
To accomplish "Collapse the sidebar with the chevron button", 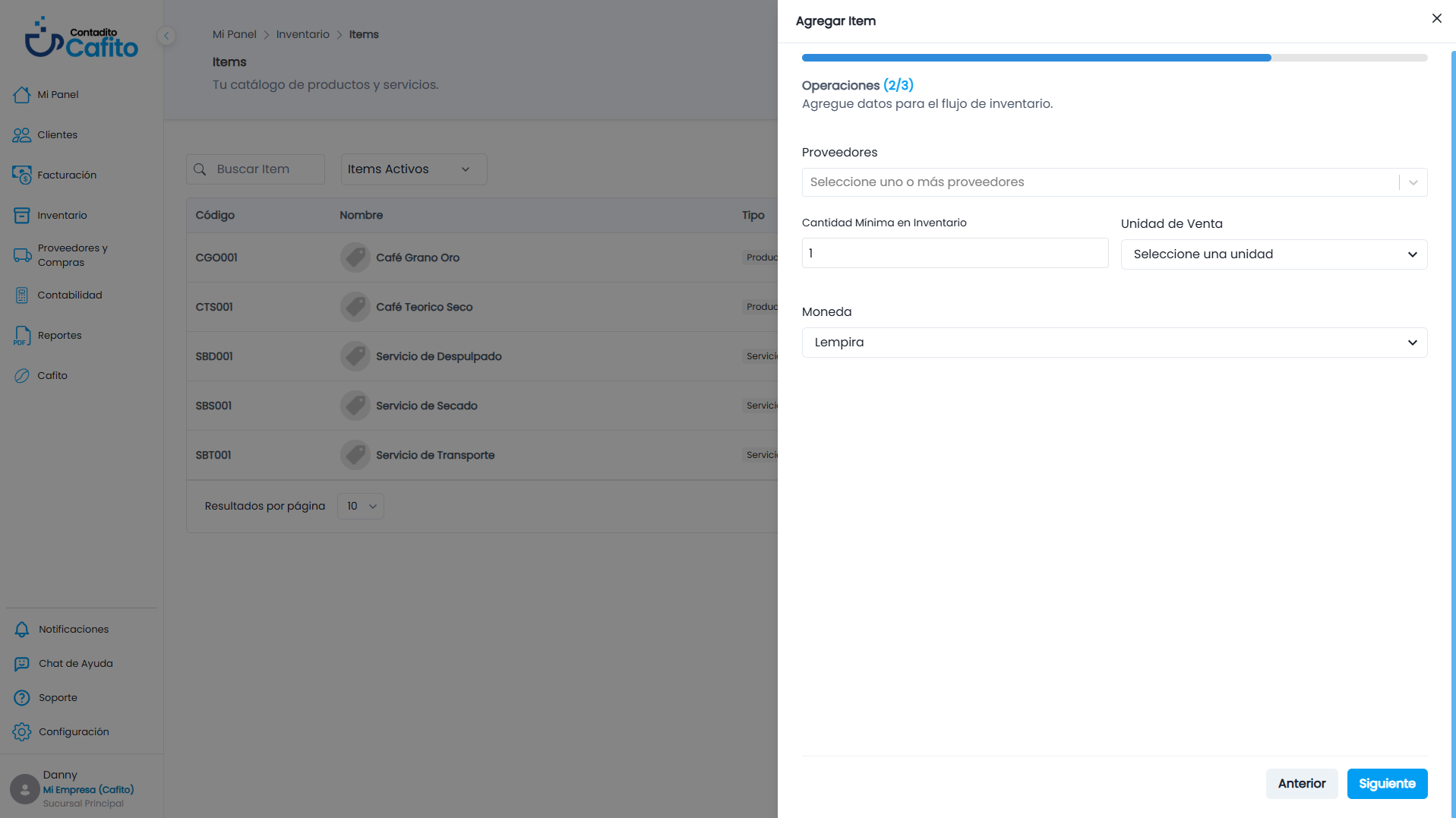I will (166, 36).
